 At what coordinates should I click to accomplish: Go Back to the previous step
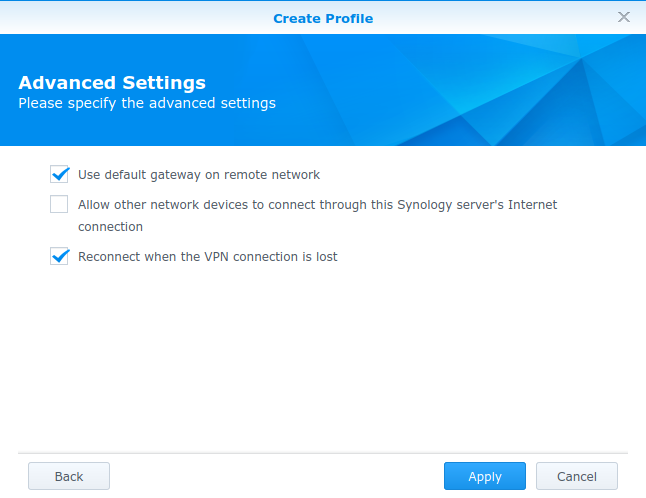click(69, 476)
